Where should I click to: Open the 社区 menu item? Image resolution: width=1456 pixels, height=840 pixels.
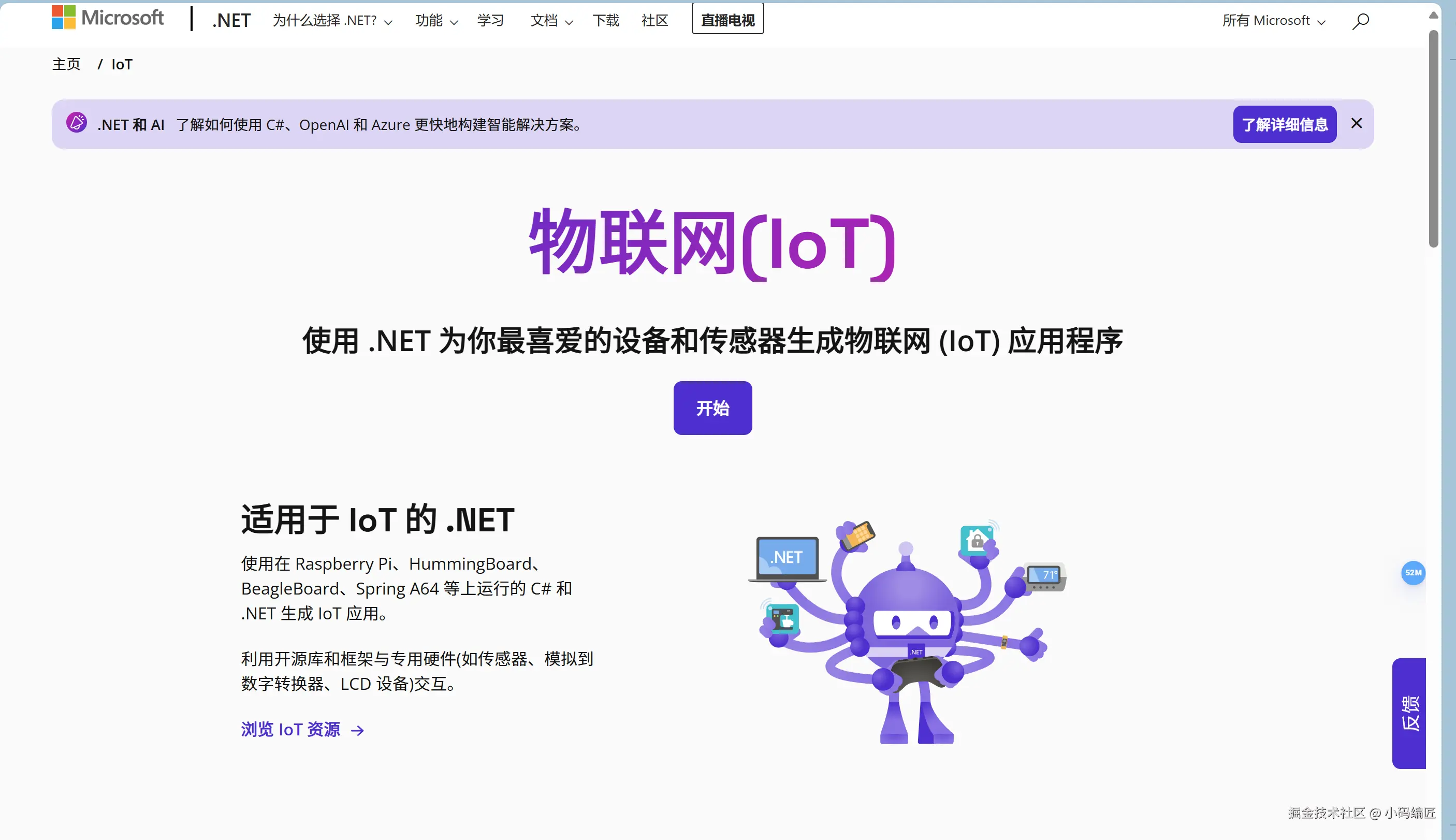[654, 21]
